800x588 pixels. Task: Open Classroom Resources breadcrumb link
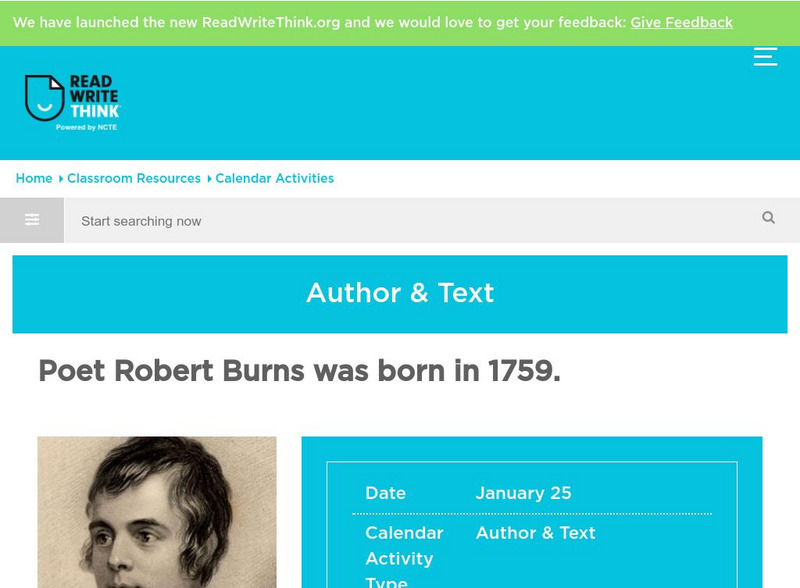[134, 178]
